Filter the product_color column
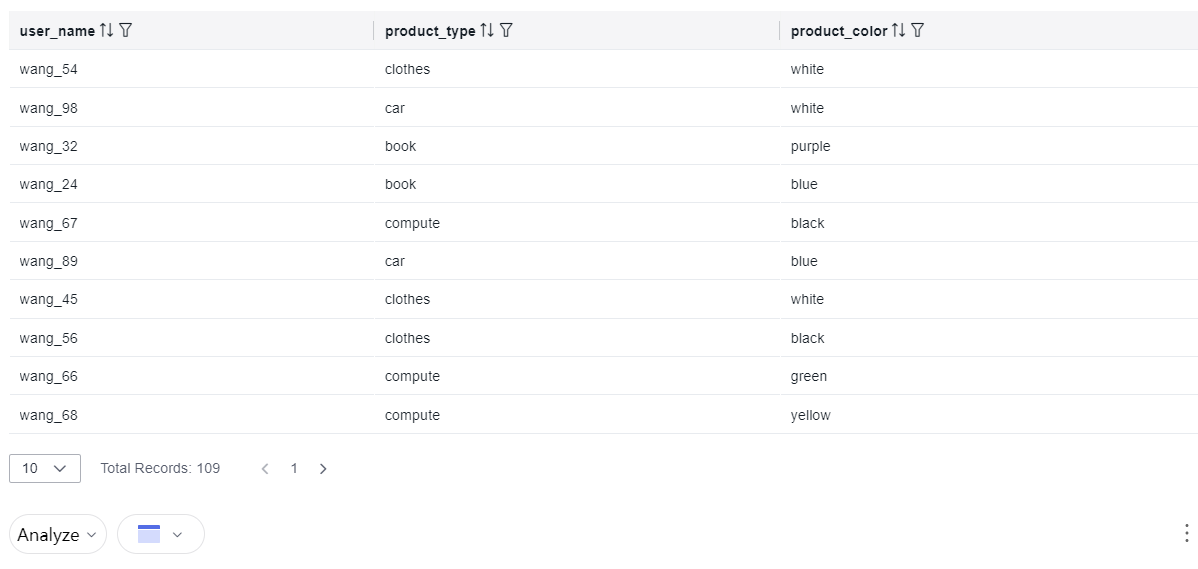Image resolution: width=1198 pixels, height=569 pixels. [918, 31]
